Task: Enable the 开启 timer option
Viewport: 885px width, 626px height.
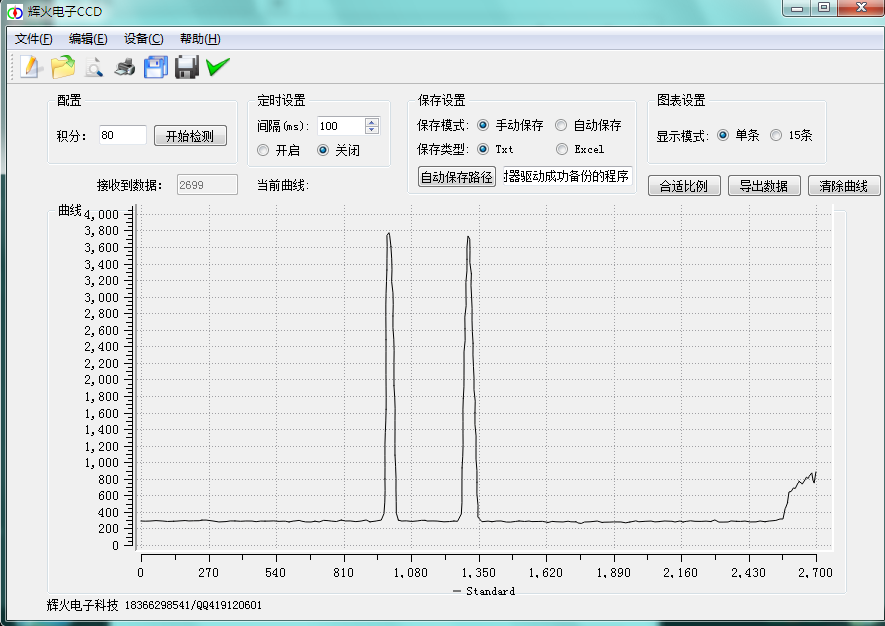Action: click(x=263, y=150)
